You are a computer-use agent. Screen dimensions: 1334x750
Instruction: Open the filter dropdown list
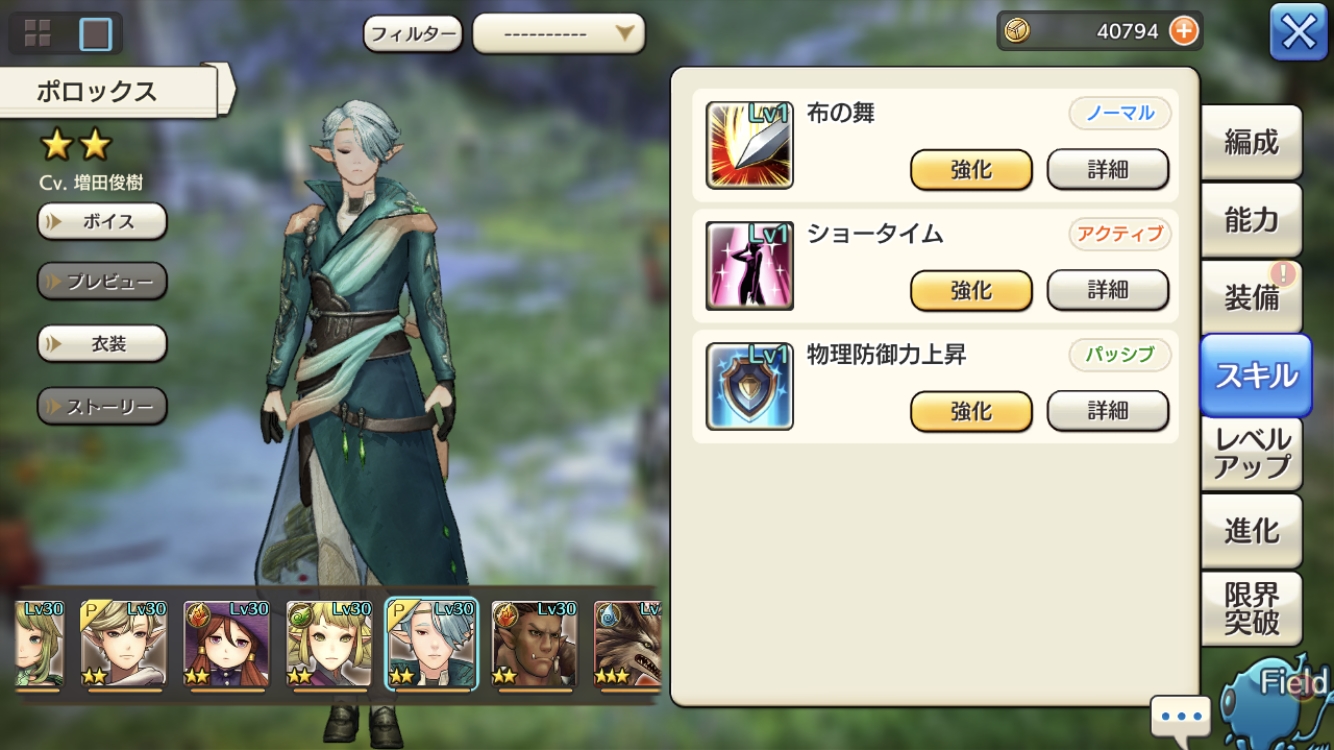(558, 34)
